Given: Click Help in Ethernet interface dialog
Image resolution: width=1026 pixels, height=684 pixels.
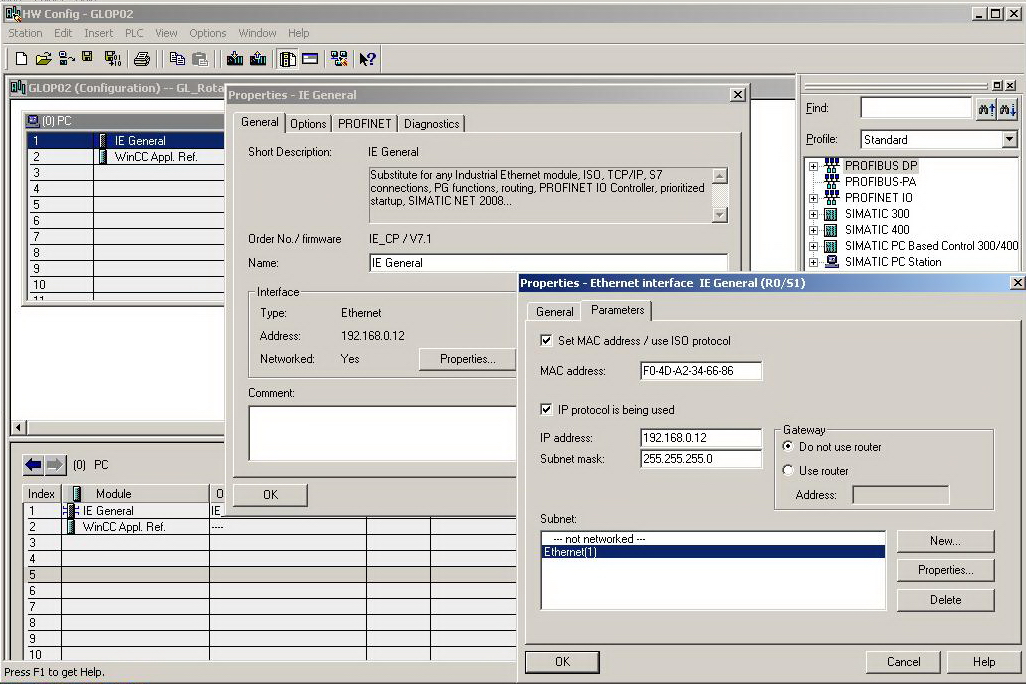Looking at the screenshot, I should point(983,662).
